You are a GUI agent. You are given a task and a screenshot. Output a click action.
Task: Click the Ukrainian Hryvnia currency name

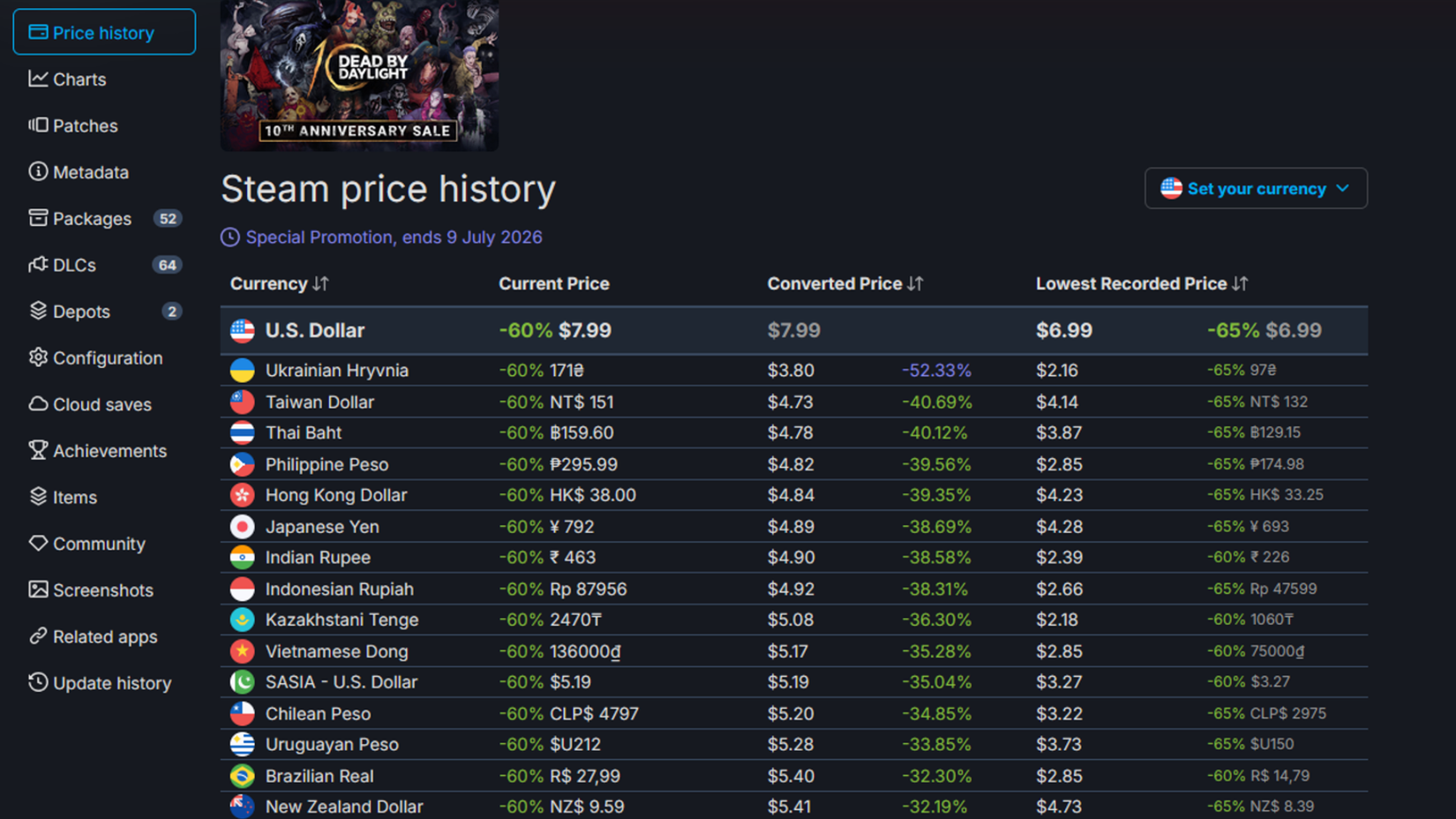pyautogui.click(x=337, y=370)
